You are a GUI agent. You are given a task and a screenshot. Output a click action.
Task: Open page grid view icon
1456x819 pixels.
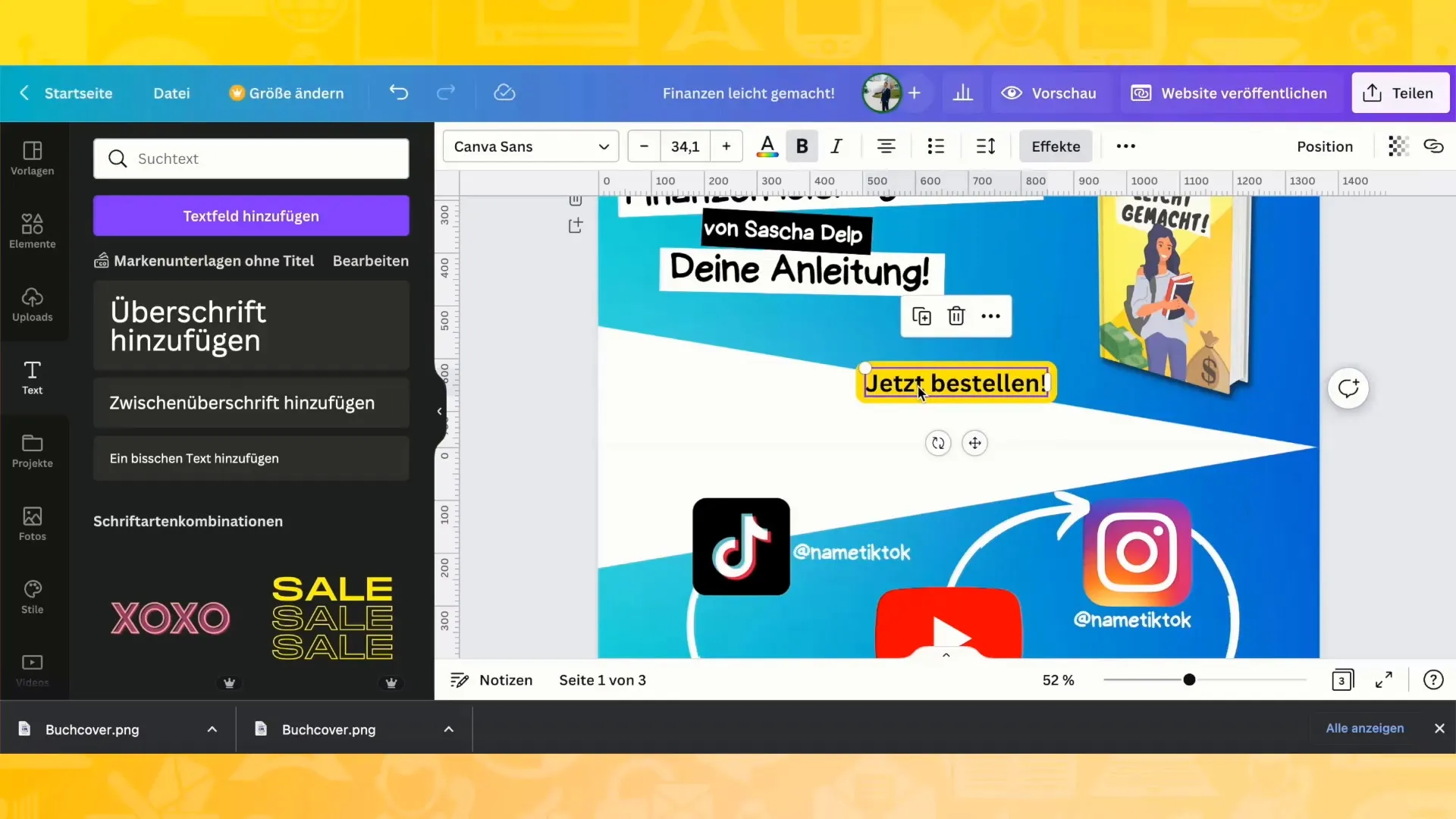1342,680
